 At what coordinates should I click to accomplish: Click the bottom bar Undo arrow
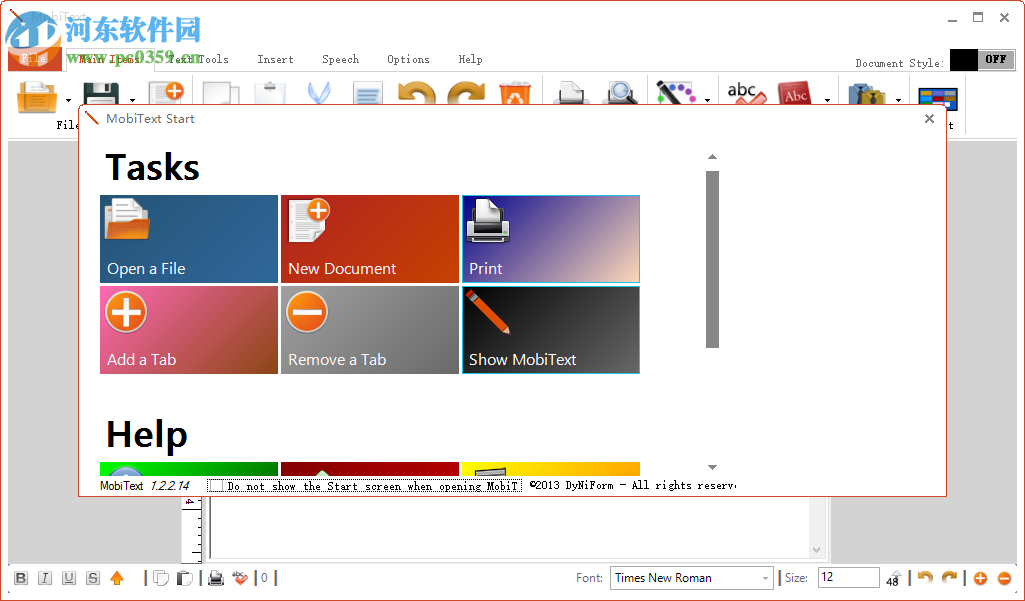(x=925, y=578)
